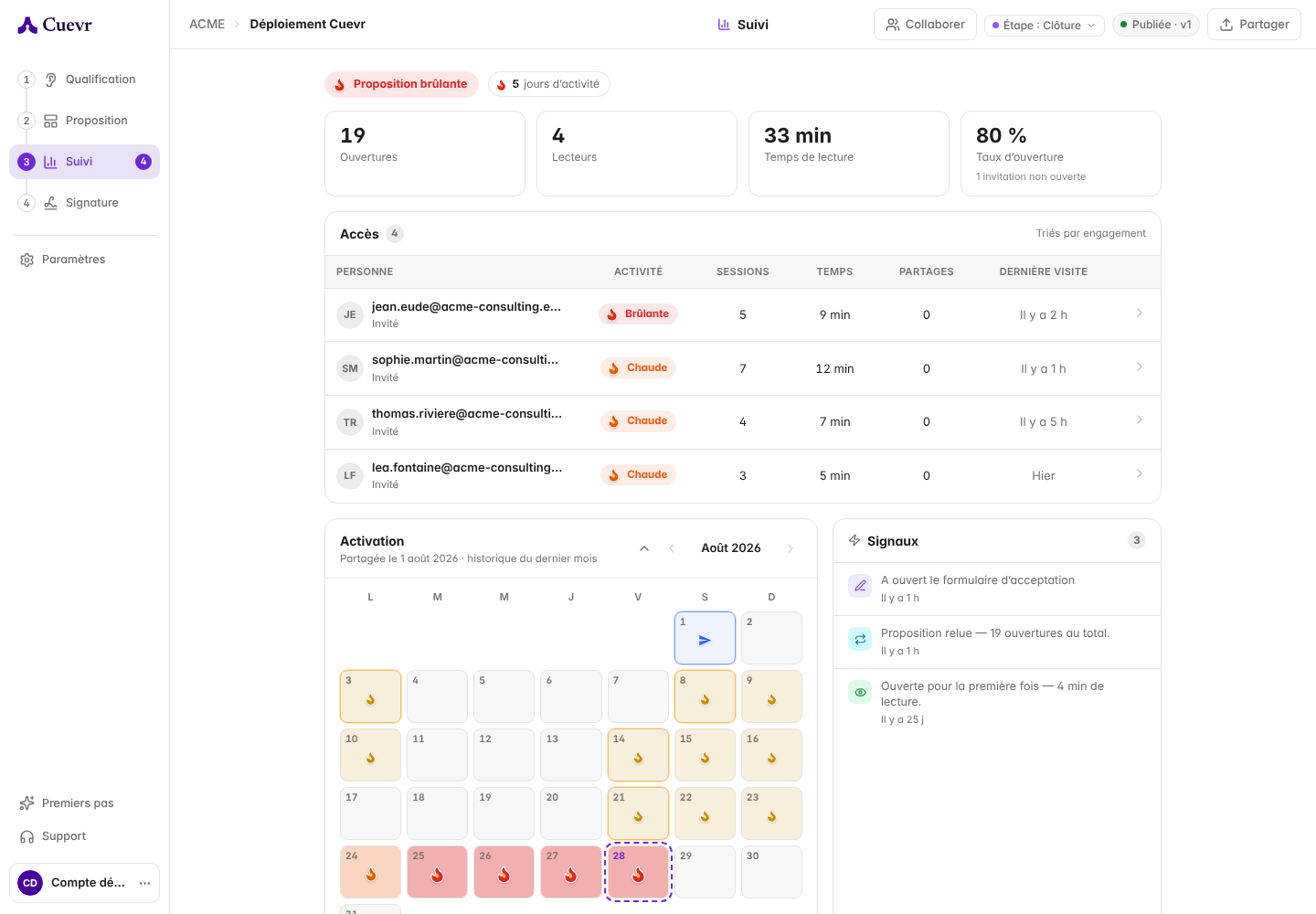Viewport: 1316px width, 914px height.
Task: Click the flame icon on day 3
Action: (370, 699)
